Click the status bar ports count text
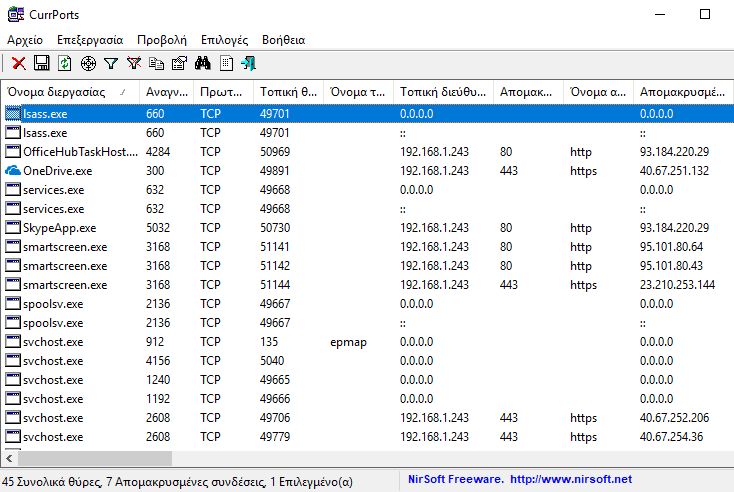 click(177, 482)
